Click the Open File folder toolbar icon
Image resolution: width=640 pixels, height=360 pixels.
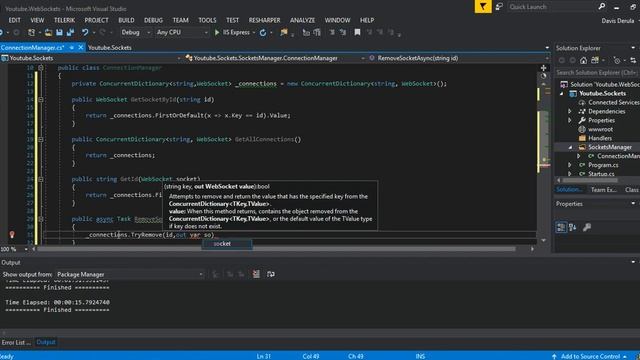coord(48,32)
